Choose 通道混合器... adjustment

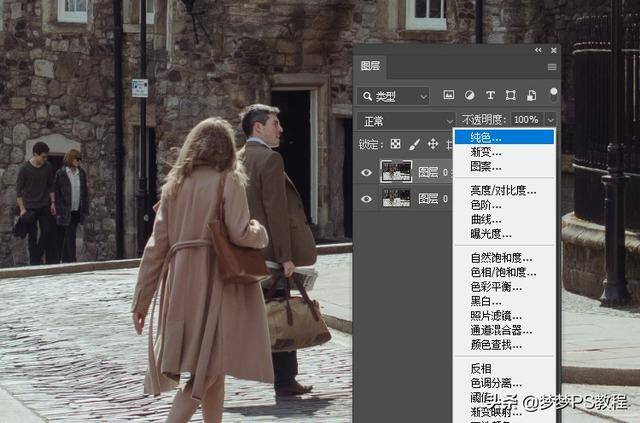pos(504,330)
